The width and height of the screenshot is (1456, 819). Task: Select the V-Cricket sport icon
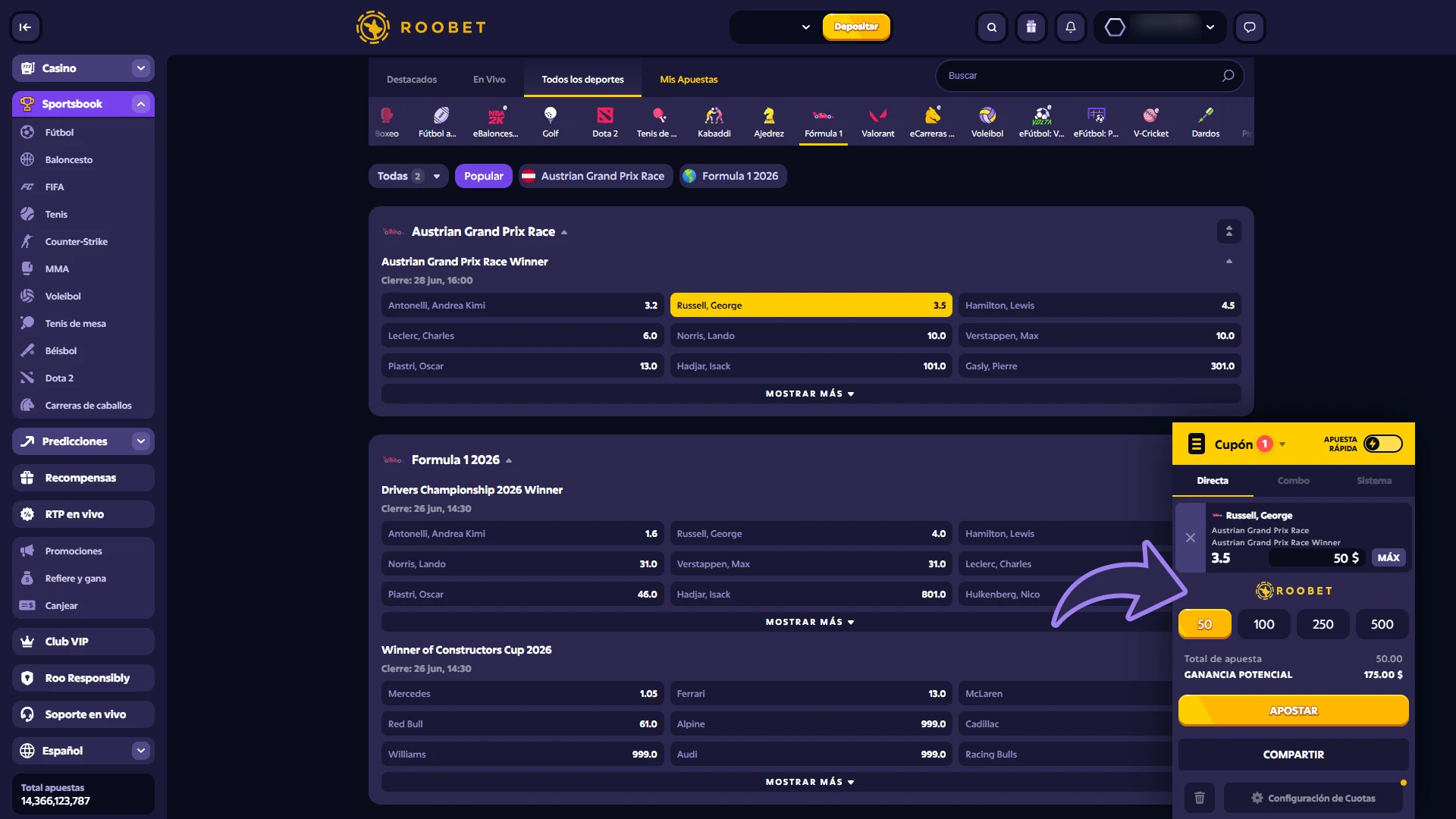pyautogui.click(x=1151, y=122)
